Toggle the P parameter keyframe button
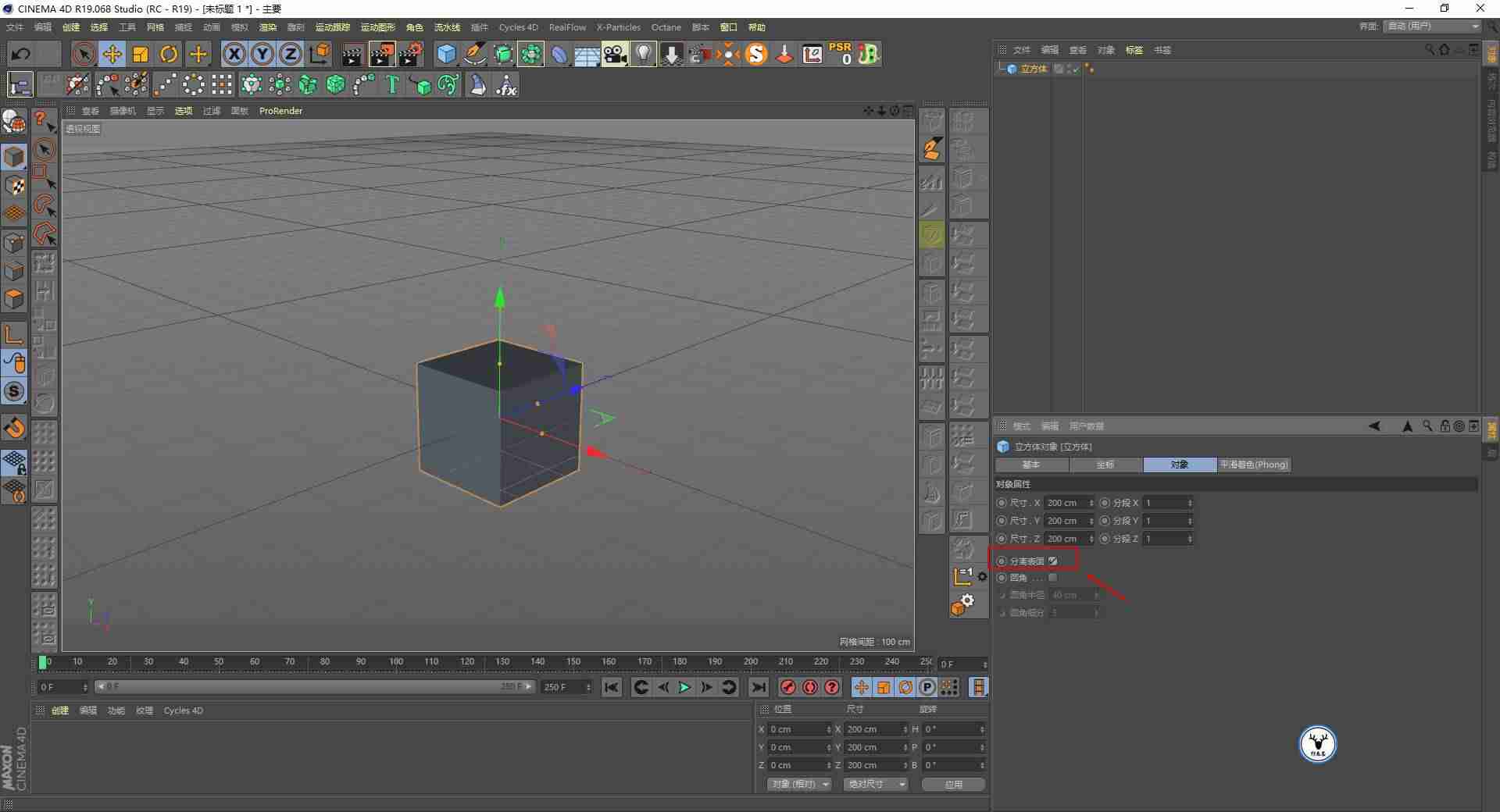This screenshot has width=1500, height=812. (927, 687)
